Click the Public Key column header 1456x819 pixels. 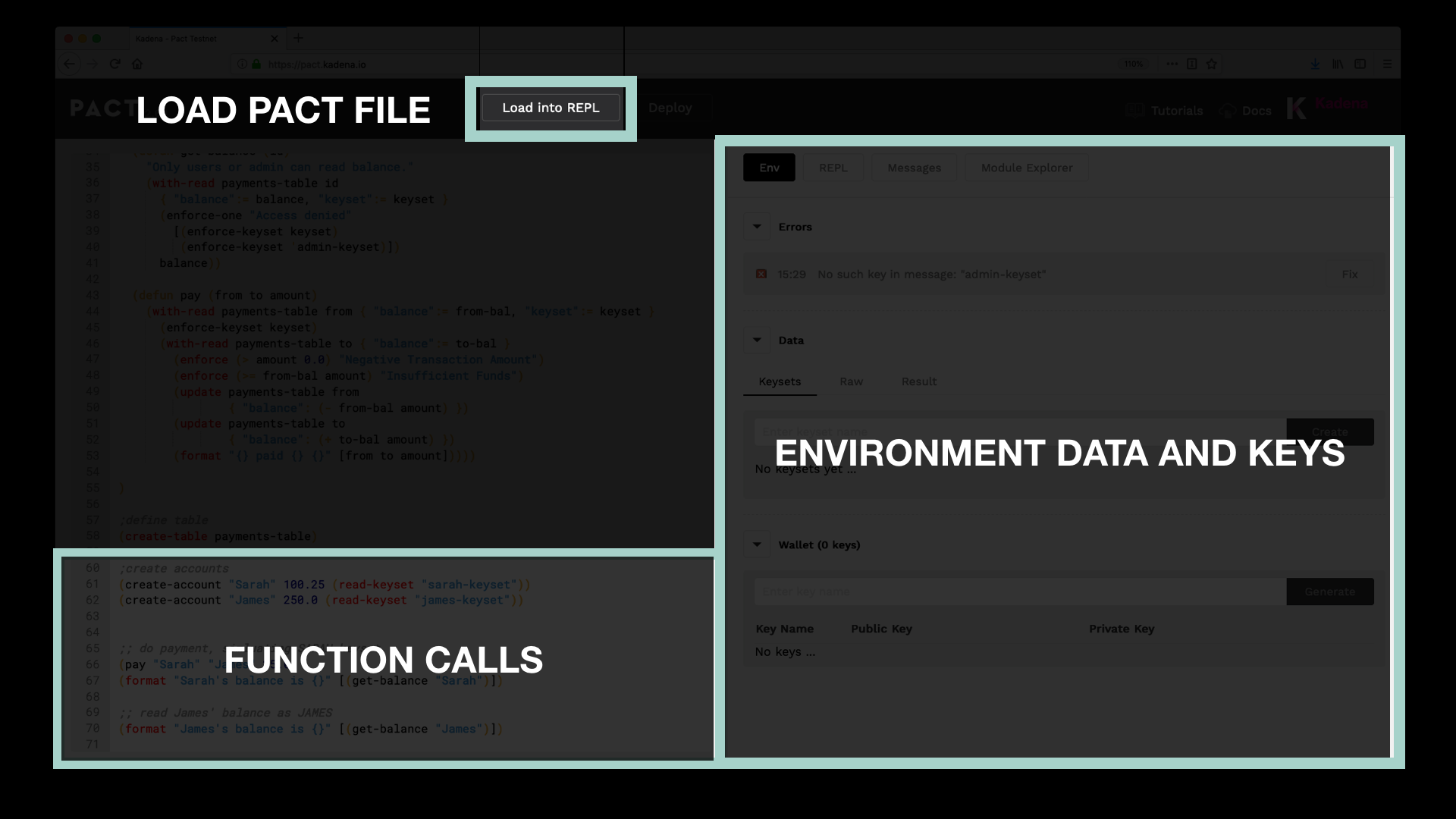(x=881, y=629)
